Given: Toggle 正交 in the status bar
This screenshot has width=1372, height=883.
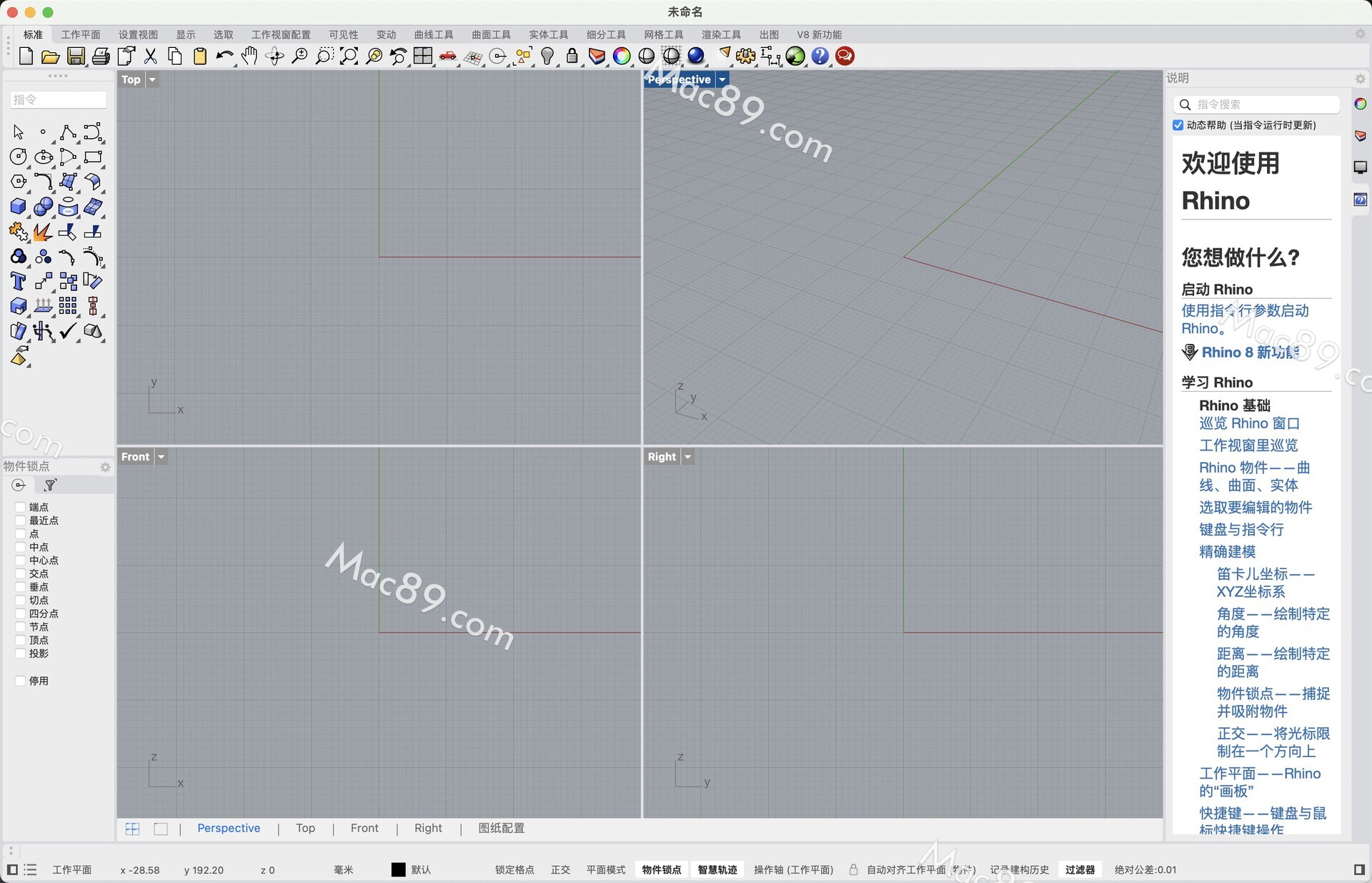Looking at the screenshot, I should pyautogui.click(x=560, y=869).
